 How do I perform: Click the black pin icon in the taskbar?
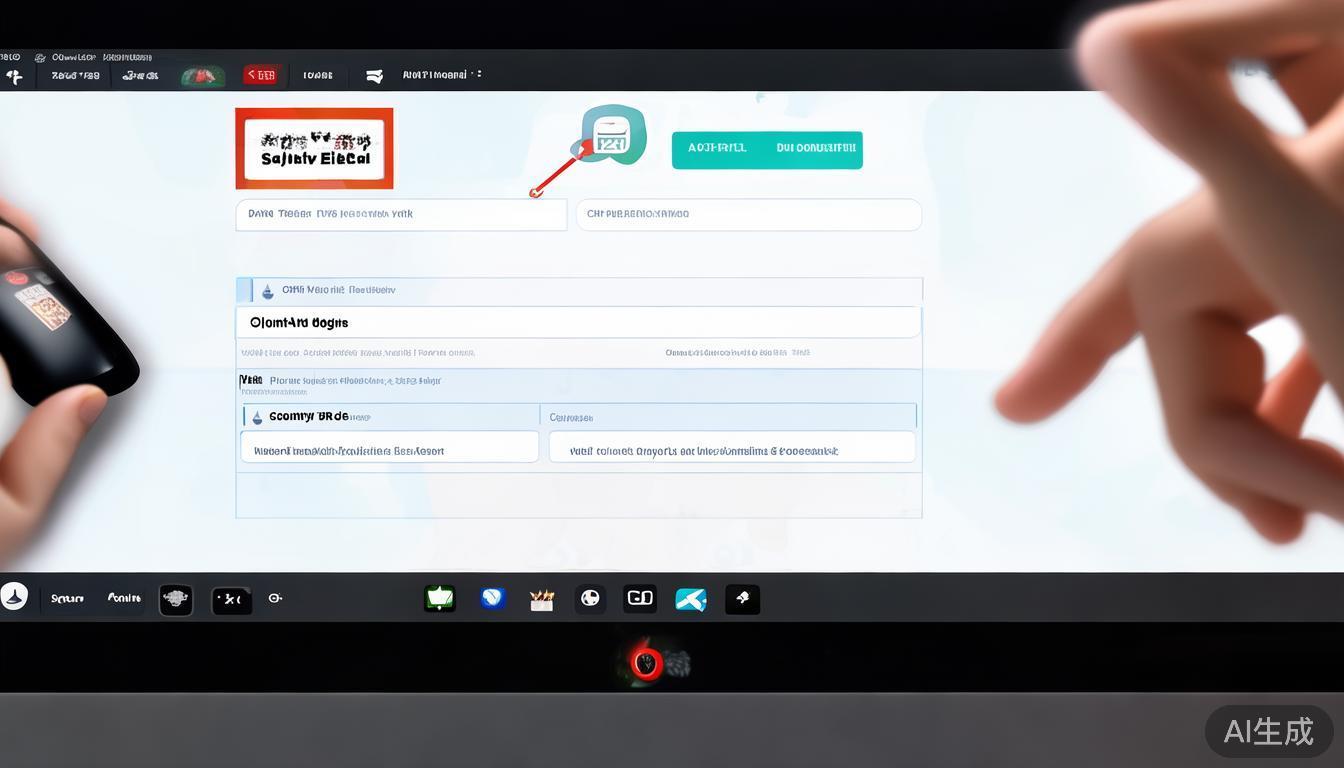742,599
